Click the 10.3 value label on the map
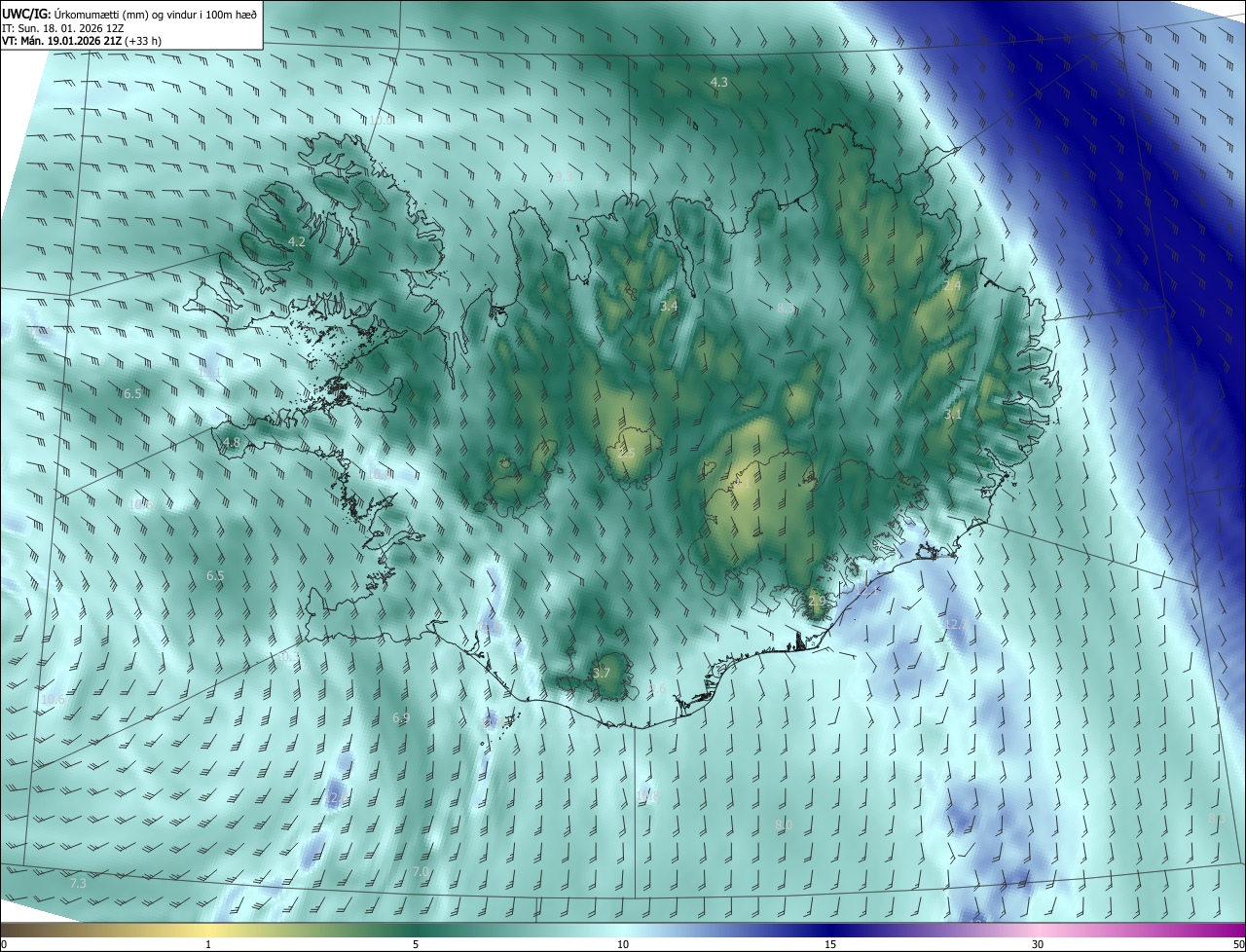Screen dimensions: 1246x952 pos(288,658)
